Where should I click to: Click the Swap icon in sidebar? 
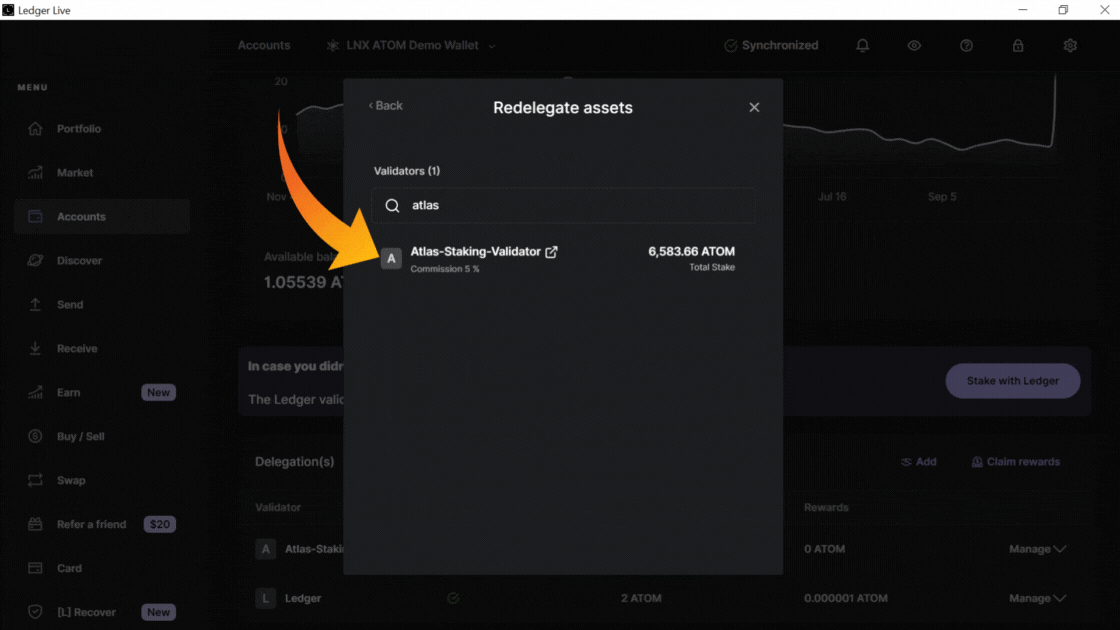point(36,481)
